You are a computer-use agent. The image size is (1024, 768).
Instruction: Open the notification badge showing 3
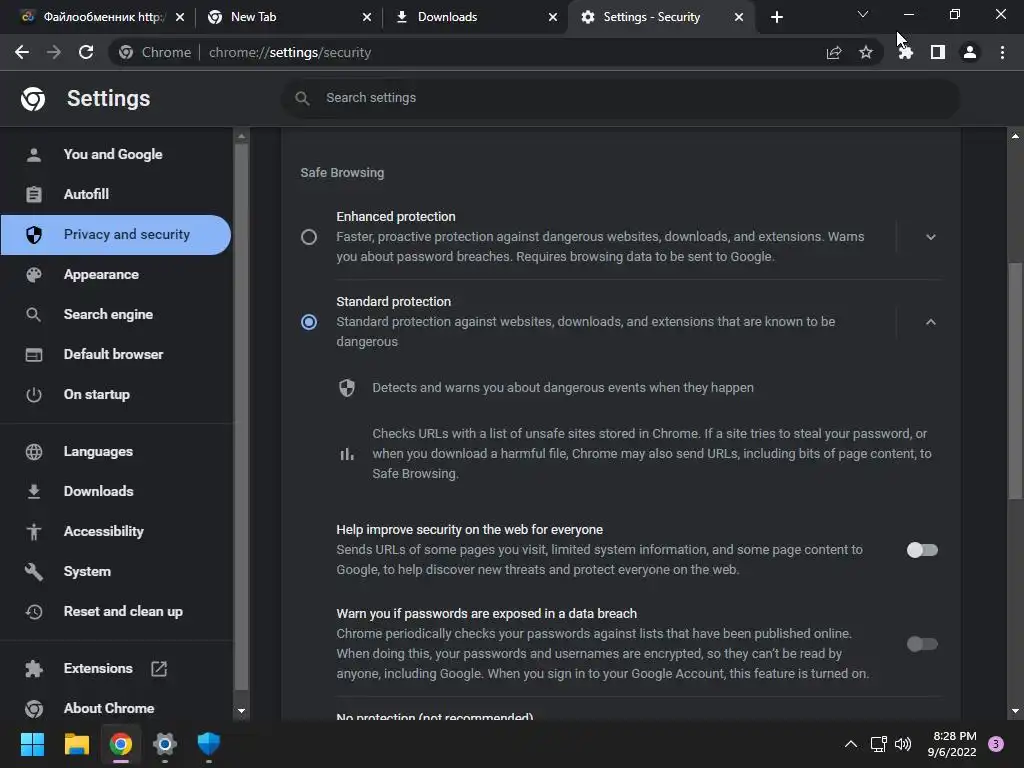click(x=995, y=744)
